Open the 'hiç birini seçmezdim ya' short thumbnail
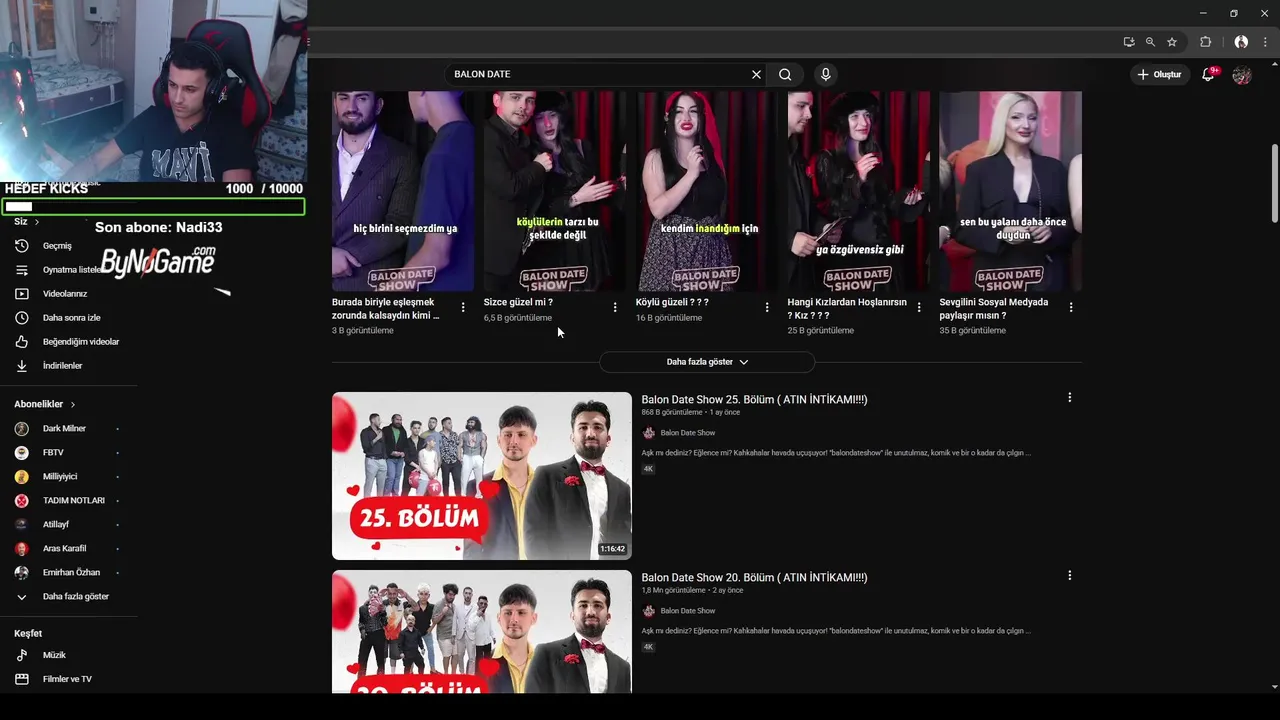1280x720 pixels. point(403,191)
